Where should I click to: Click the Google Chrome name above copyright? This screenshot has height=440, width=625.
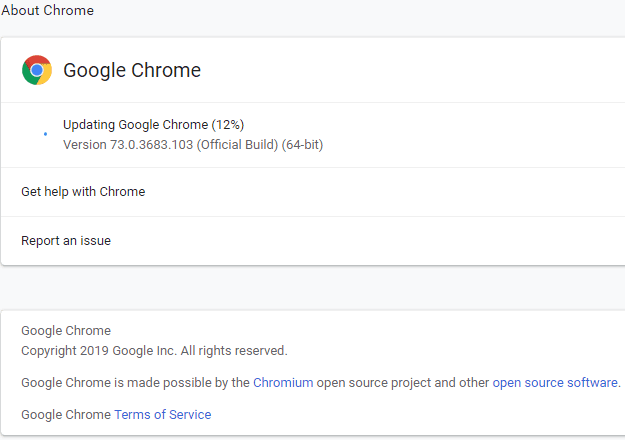[x=66, y=330]
